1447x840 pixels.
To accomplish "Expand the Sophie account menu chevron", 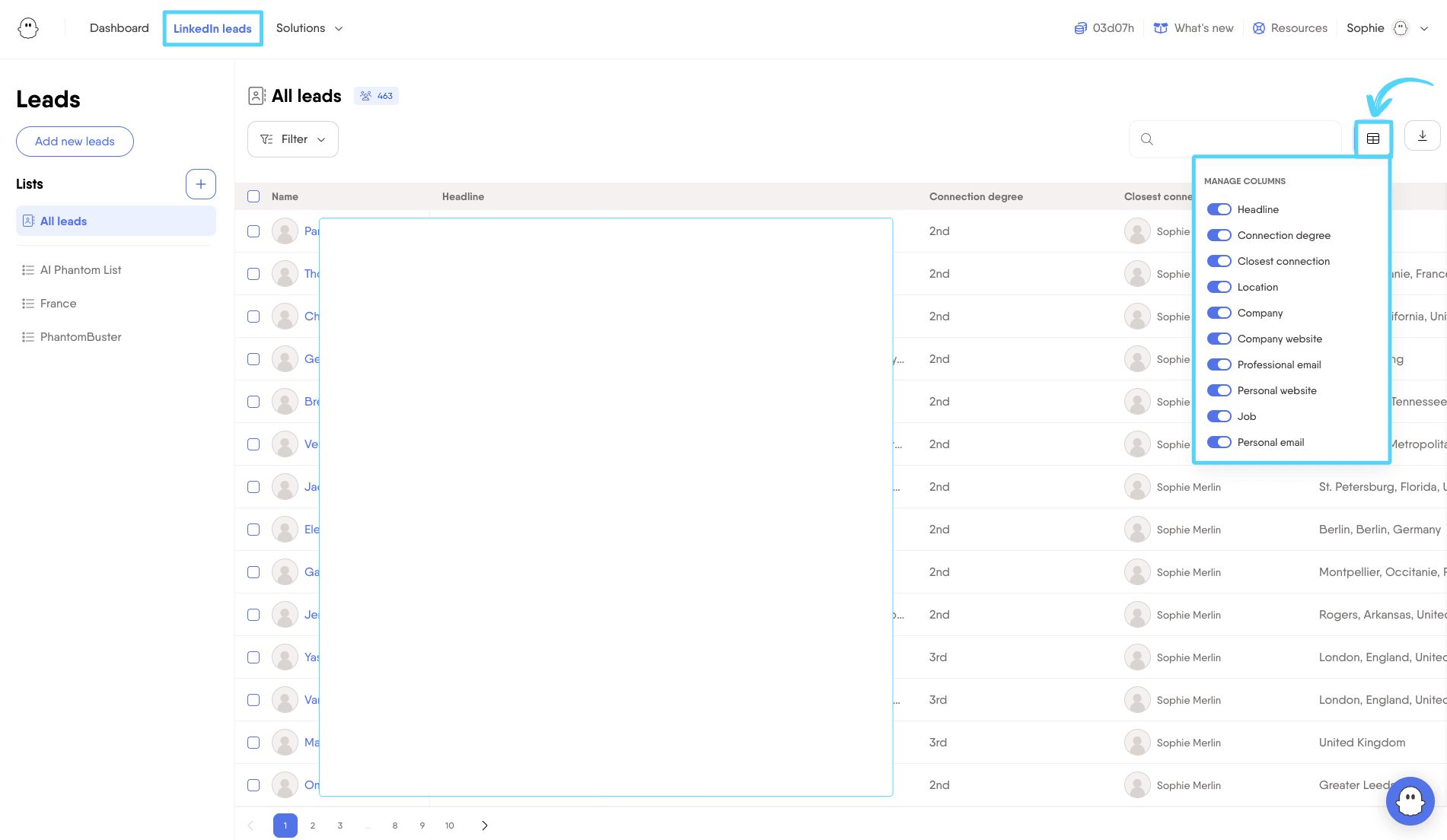I will (1424, 28).
